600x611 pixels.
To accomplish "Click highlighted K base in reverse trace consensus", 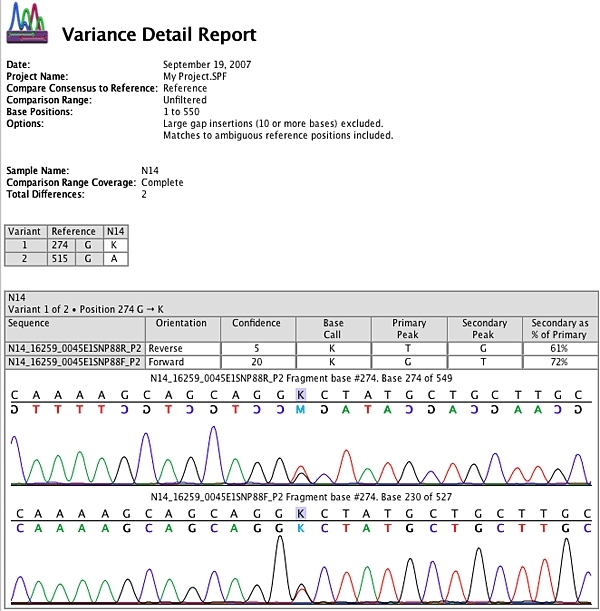I will tap(300, 395).
